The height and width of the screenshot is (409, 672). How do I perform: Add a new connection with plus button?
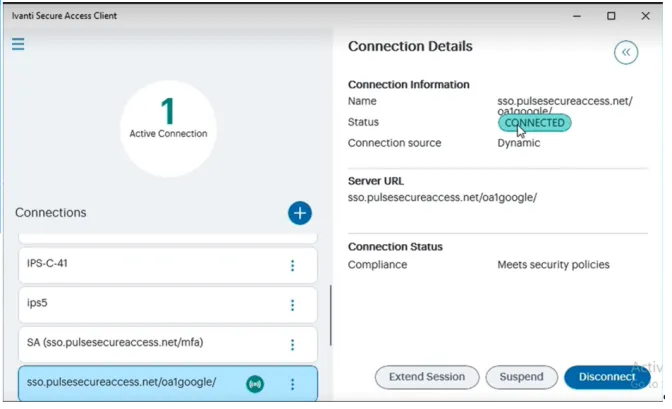(300, 213)
